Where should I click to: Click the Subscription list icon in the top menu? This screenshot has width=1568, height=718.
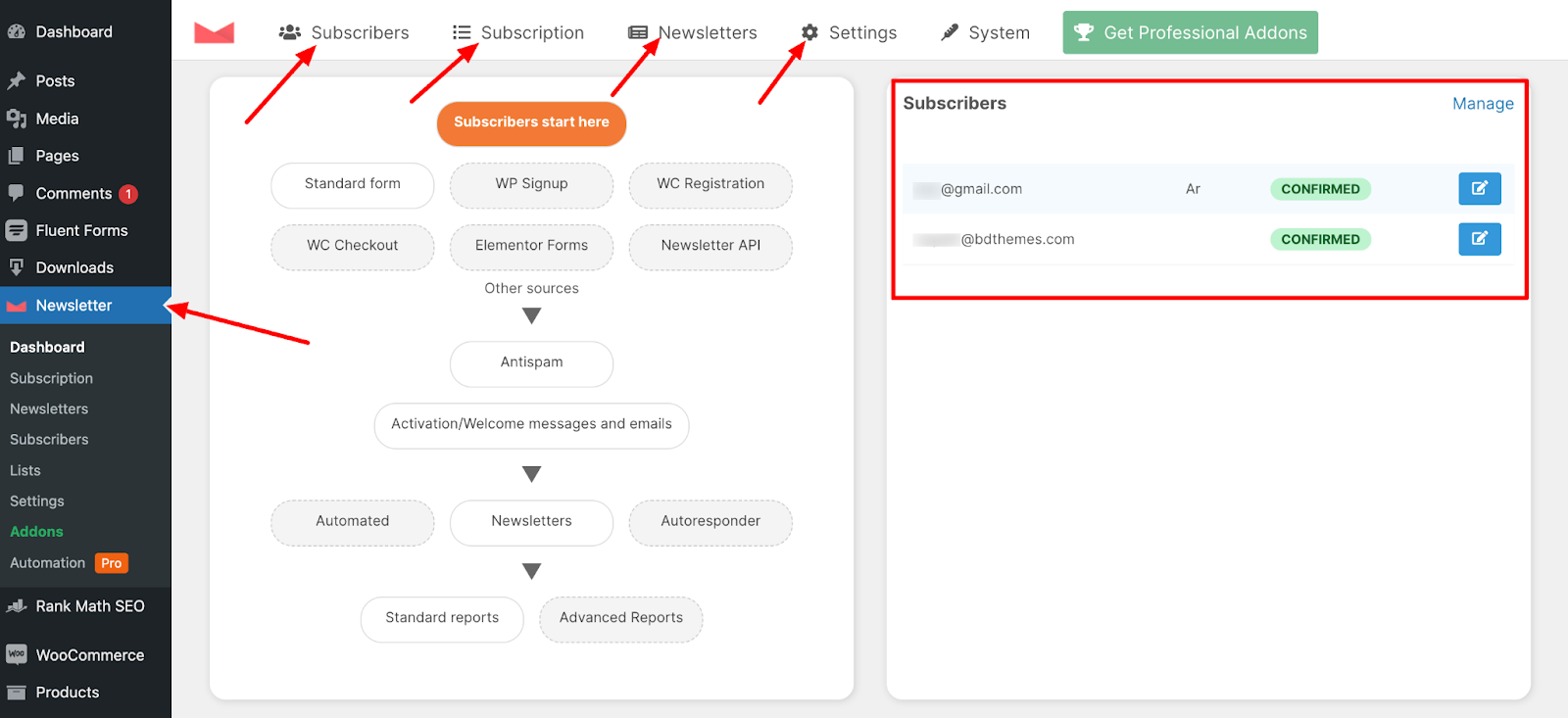tap(462, 32)
